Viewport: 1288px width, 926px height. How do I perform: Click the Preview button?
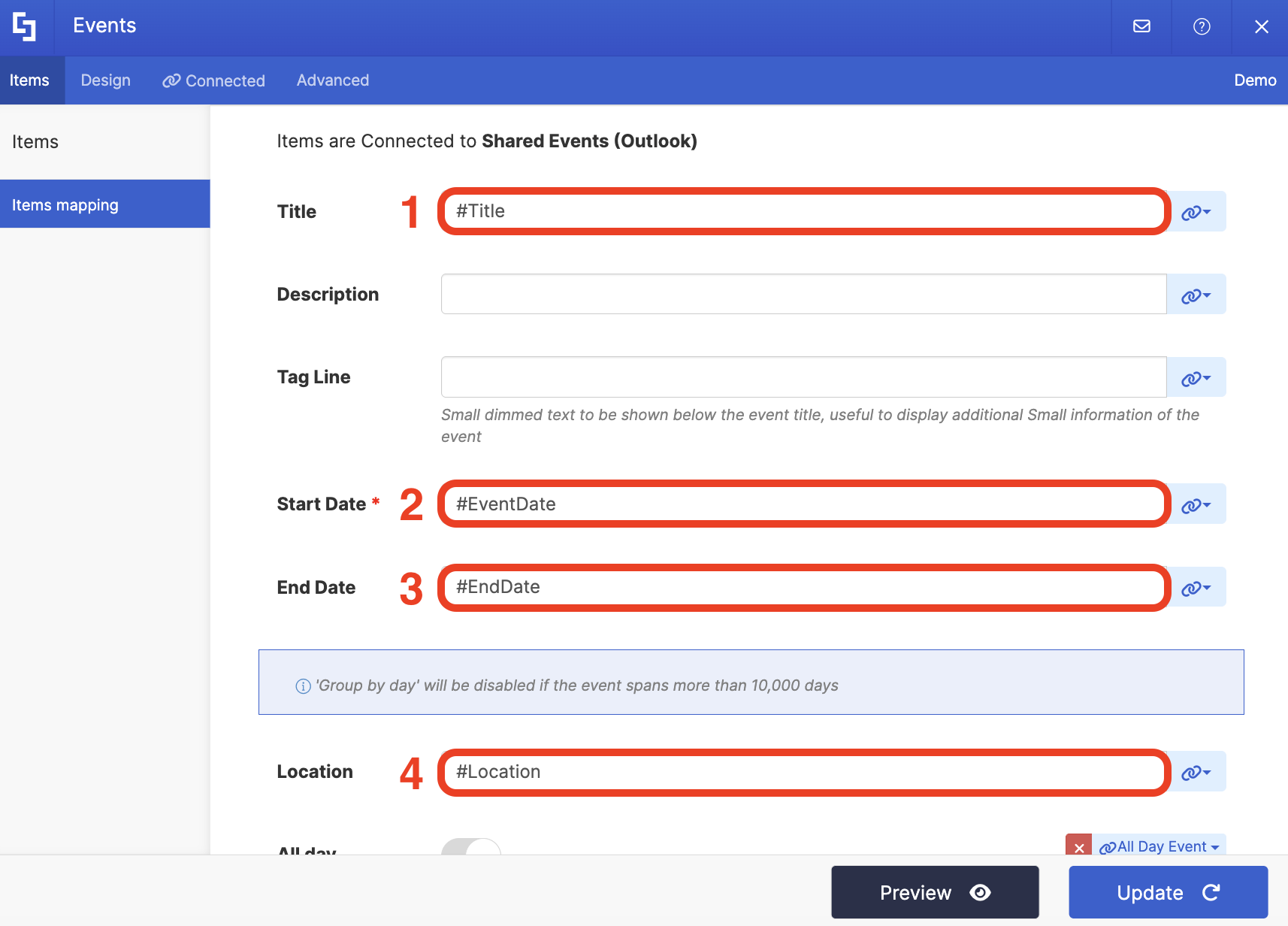pyautogui.click(x=935, y=892)
